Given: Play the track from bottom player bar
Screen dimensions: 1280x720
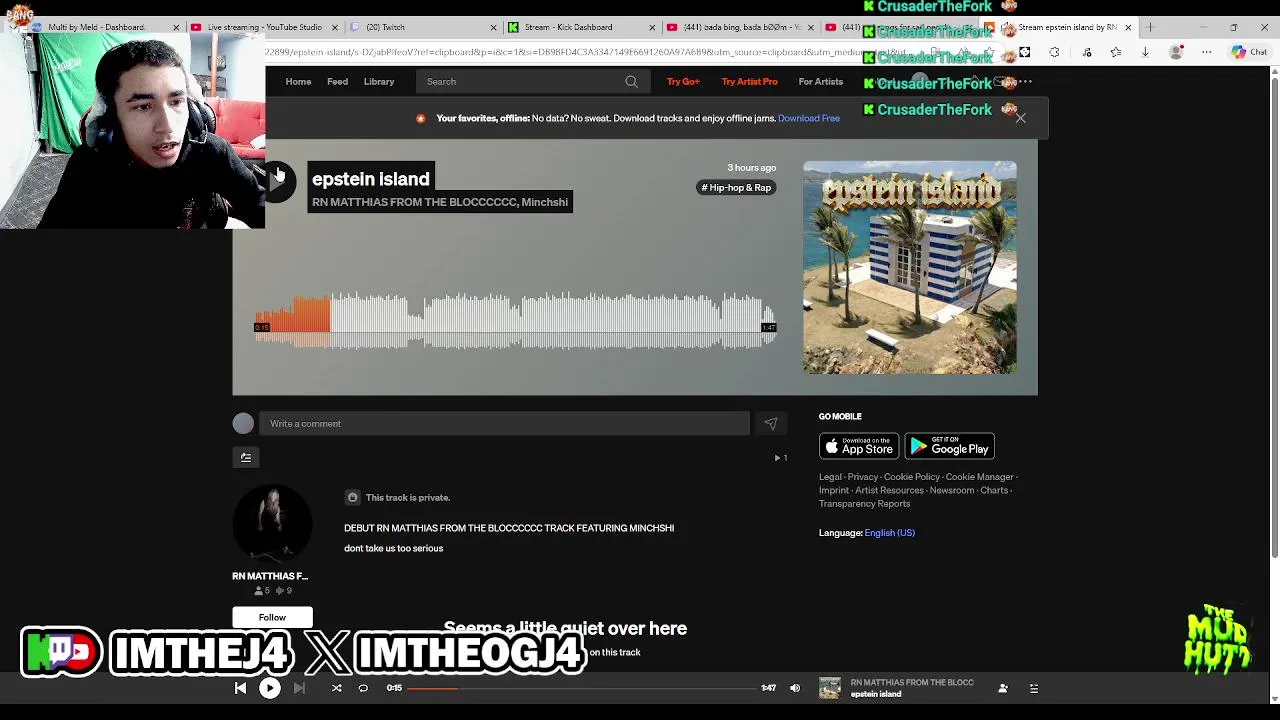Looking at the screenshot, I should (x=270, y=688).
